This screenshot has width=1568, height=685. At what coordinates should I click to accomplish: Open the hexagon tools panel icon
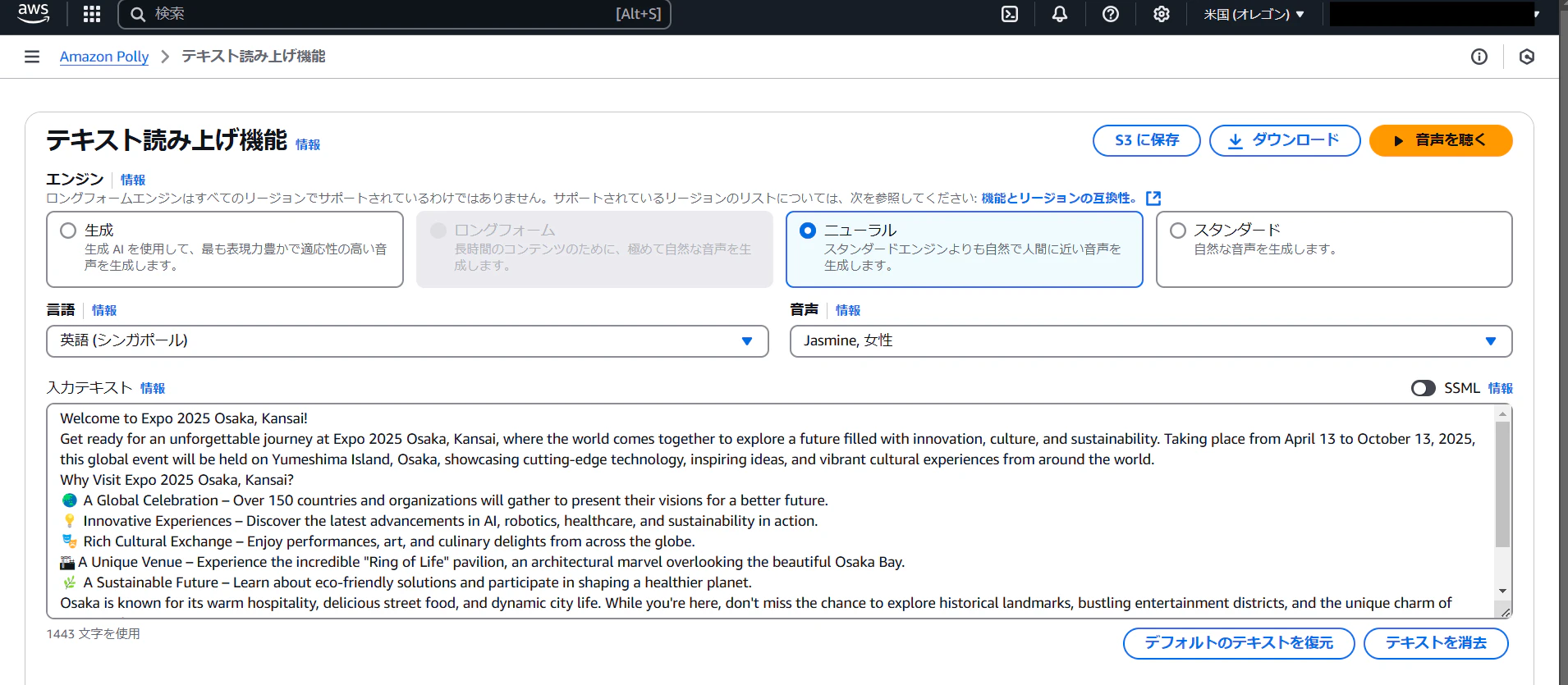point(1527,57)
